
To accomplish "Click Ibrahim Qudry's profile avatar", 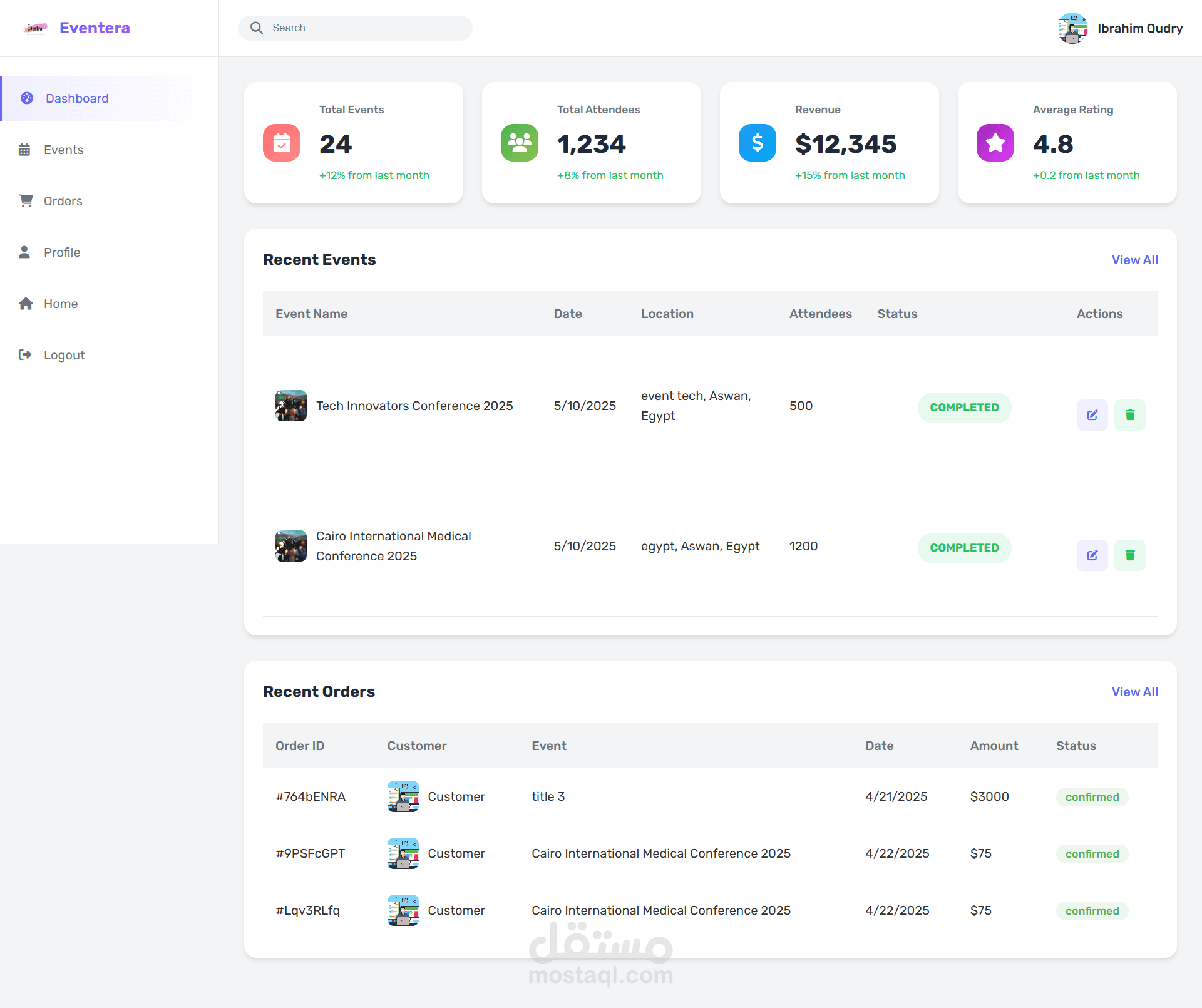I will click(x=1072, y=28).
